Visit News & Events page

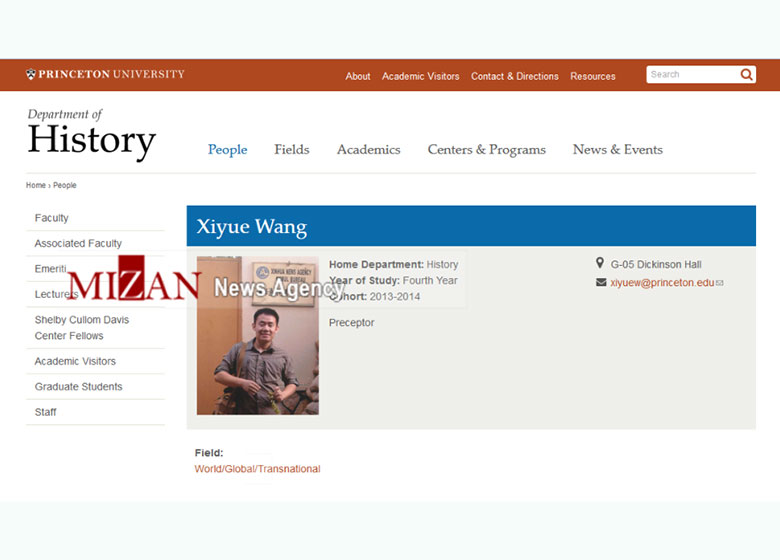click(x=617, y=150)
